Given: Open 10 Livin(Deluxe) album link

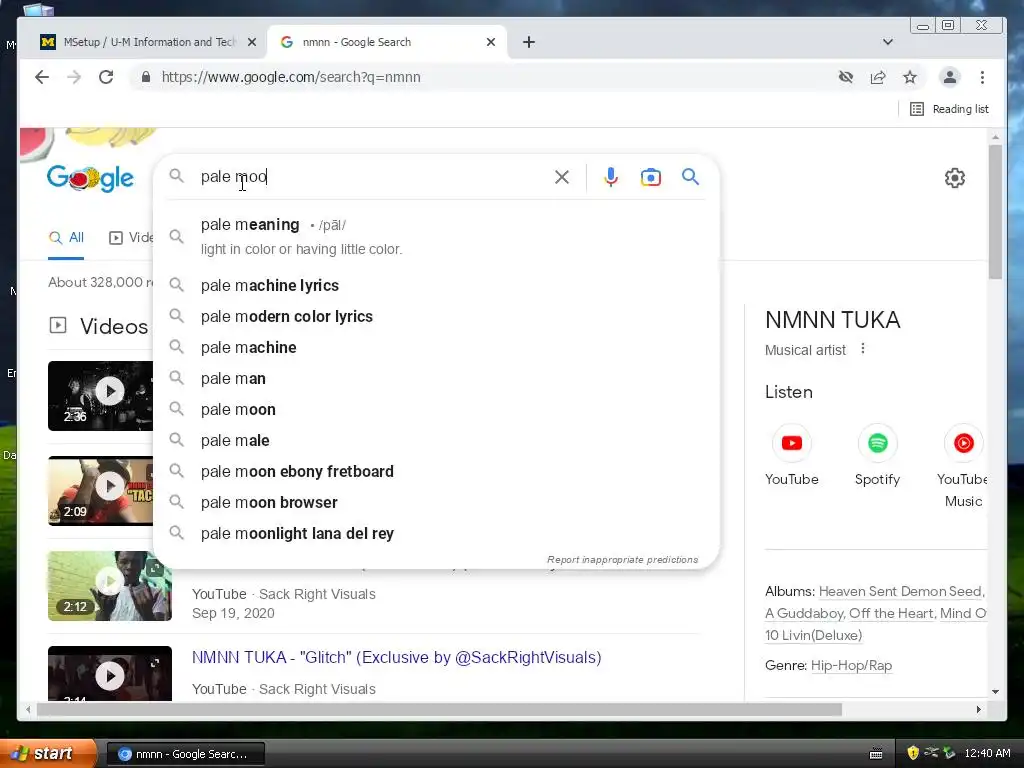Looking at the screenshot, I should point(814,635).
